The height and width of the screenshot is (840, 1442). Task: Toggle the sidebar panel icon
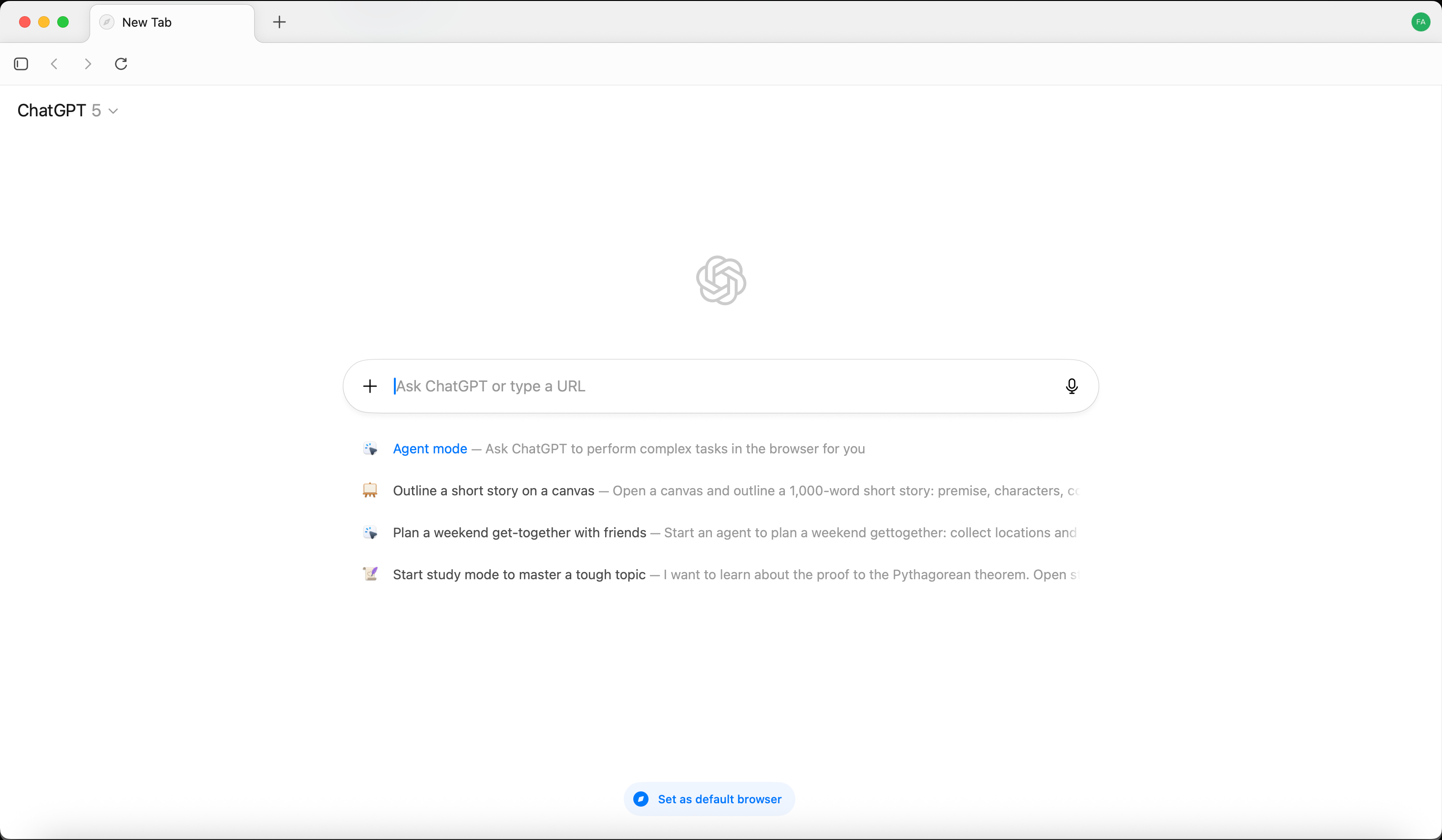click(x=21, y=63)
